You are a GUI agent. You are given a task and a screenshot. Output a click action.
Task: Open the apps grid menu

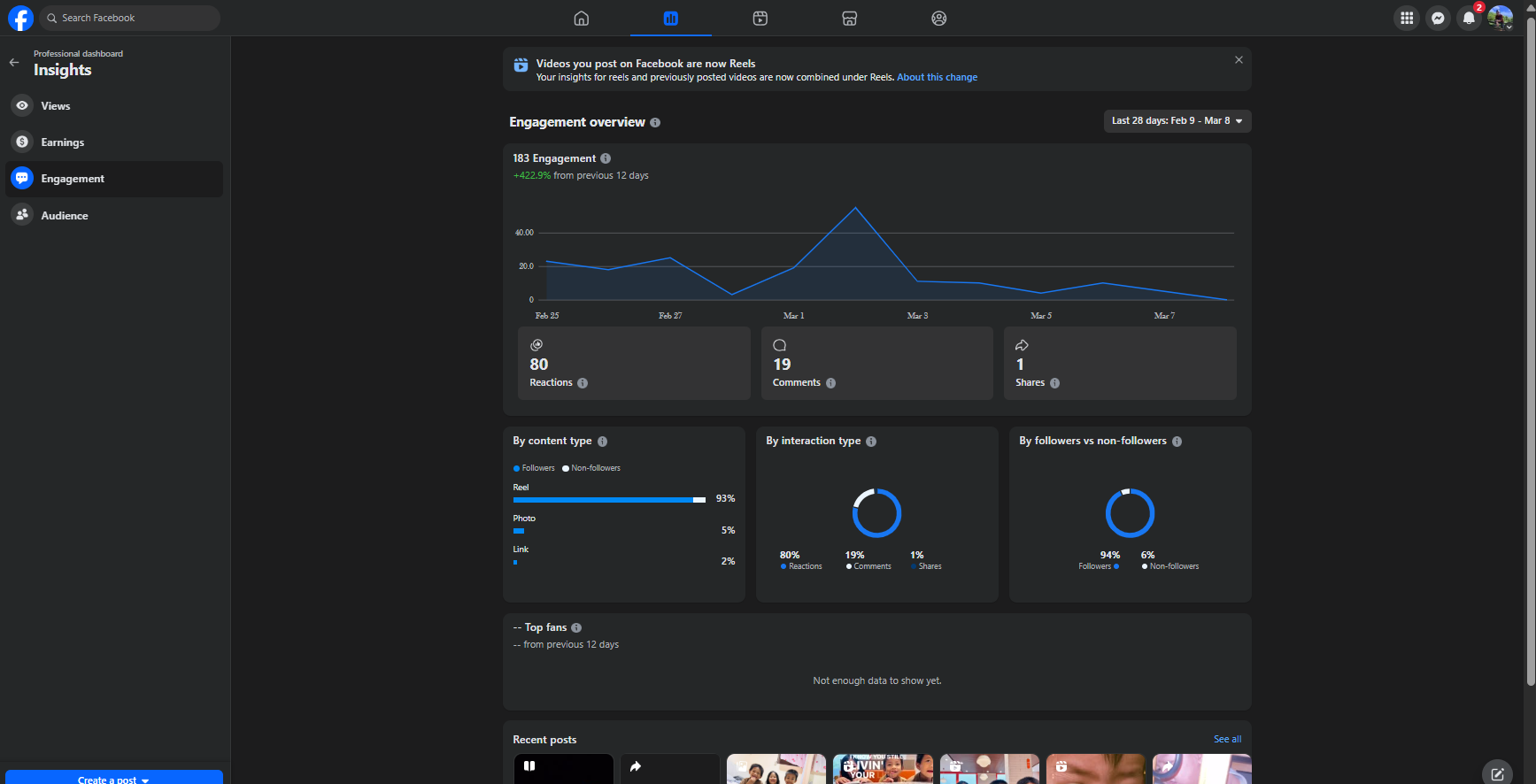(x=1407, y=18)
